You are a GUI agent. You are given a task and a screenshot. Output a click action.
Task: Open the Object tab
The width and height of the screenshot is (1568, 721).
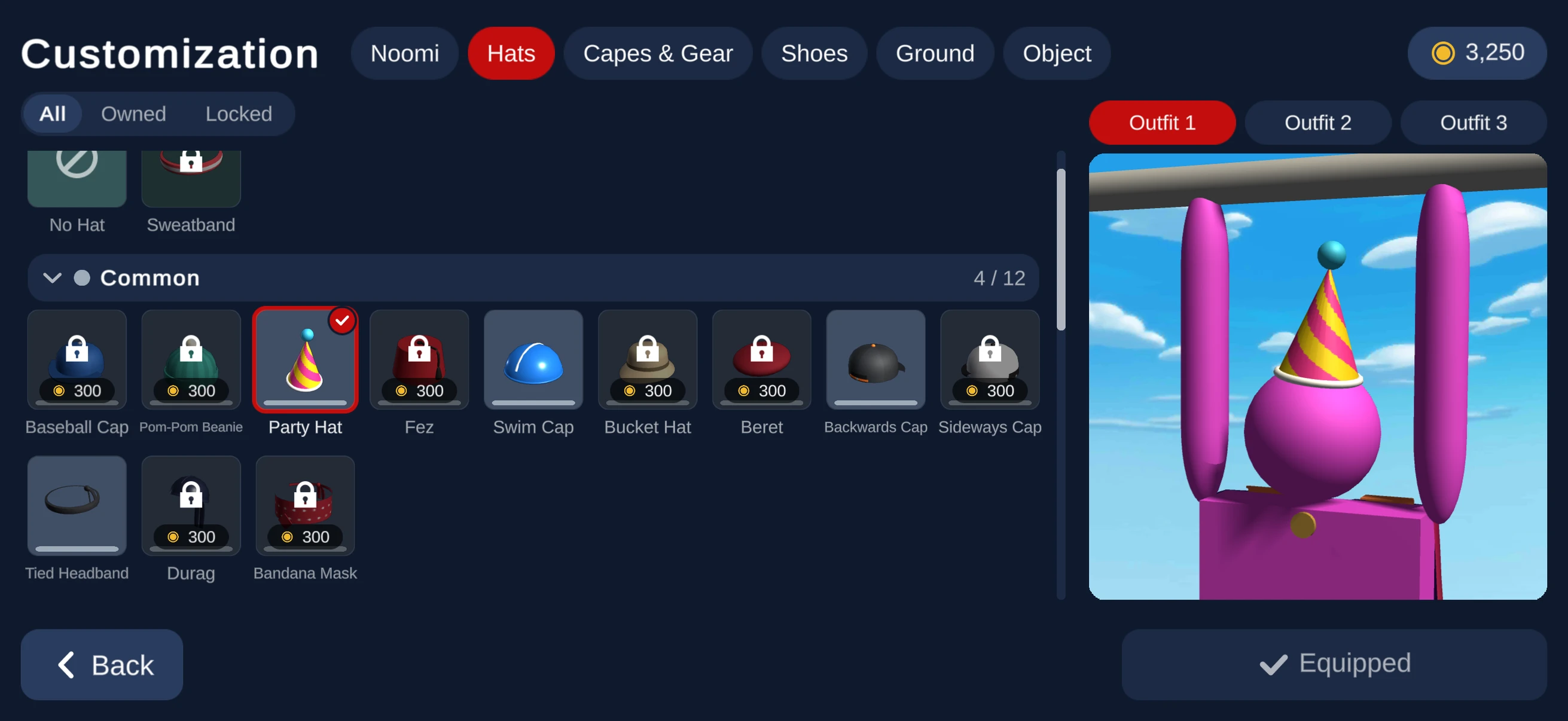coord(1057,53)
